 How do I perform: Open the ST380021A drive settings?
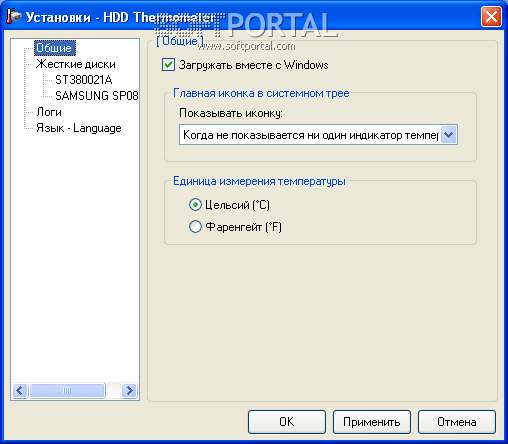point(83,80)
